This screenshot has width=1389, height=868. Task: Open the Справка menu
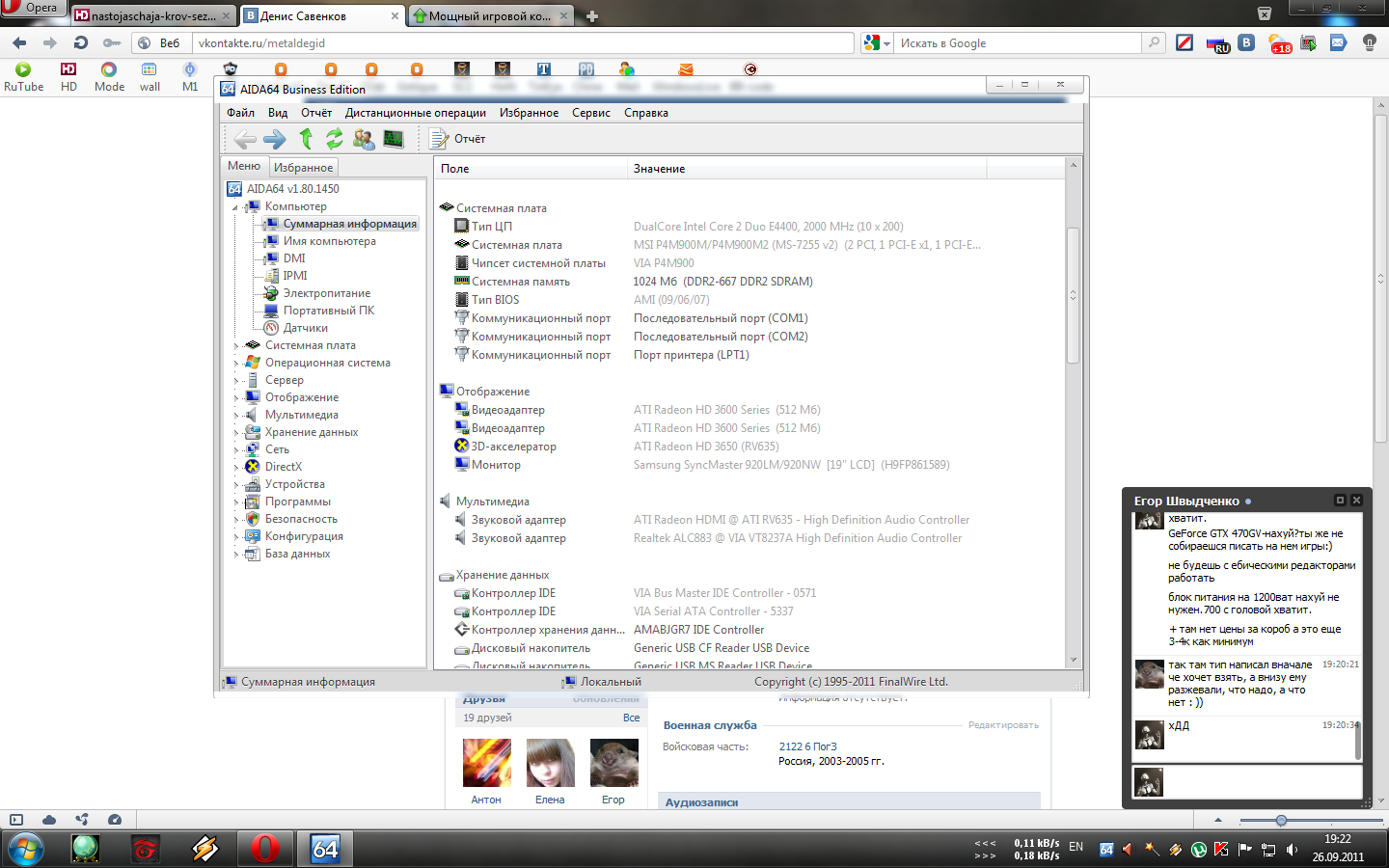point(646,113)
